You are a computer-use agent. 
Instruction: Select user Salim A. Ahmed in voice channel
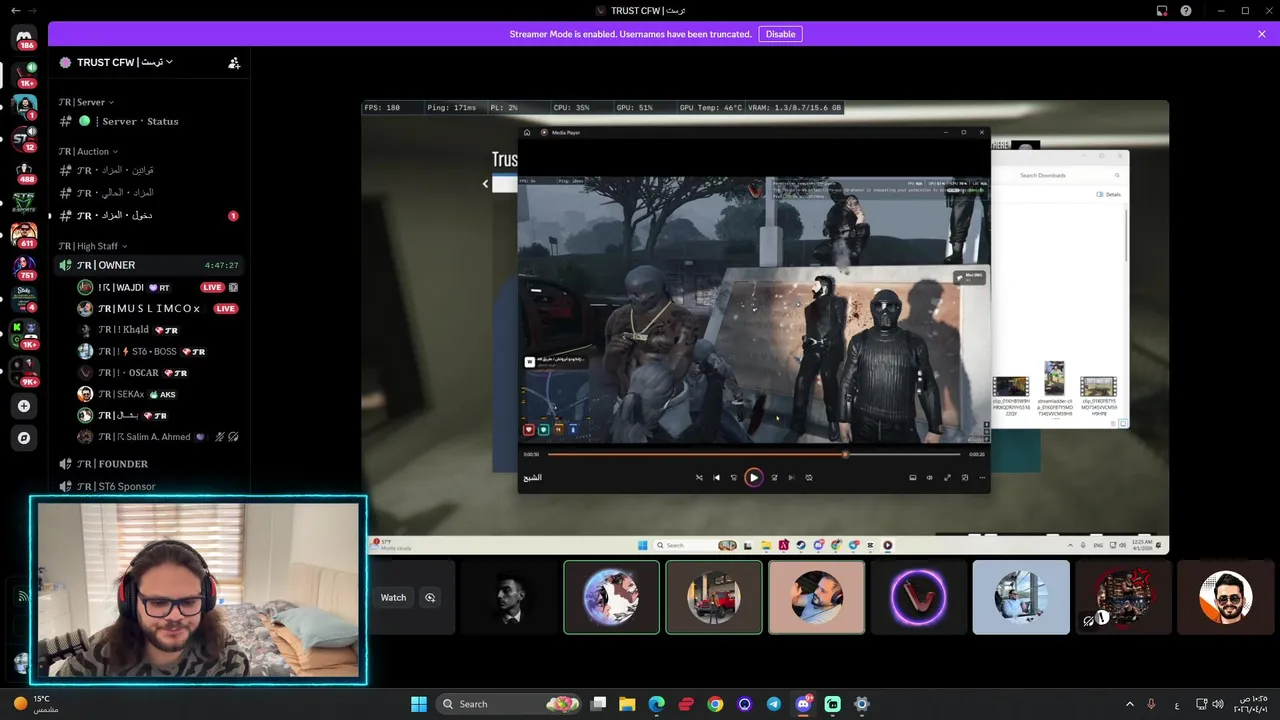click(159, 437)
